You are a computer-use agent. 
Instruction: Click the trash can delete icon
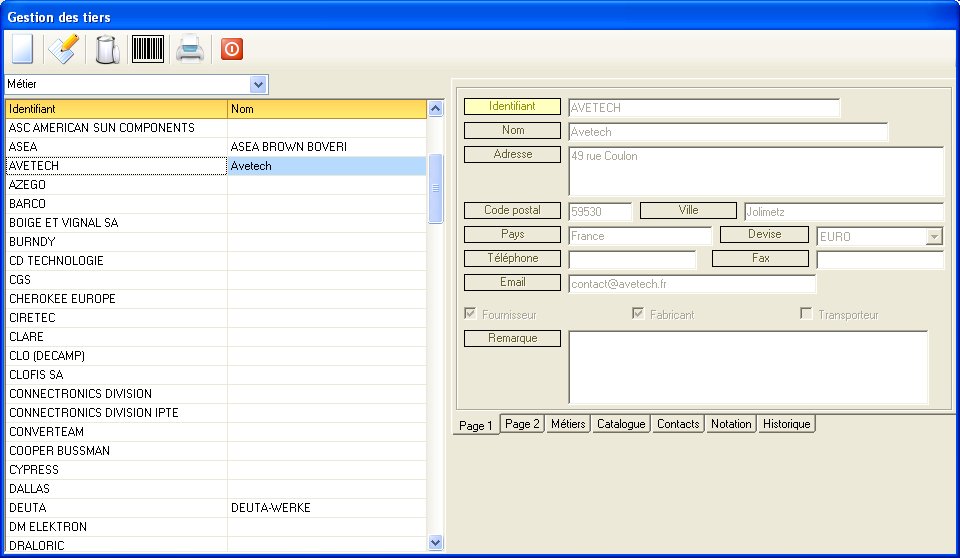[106, 49]
